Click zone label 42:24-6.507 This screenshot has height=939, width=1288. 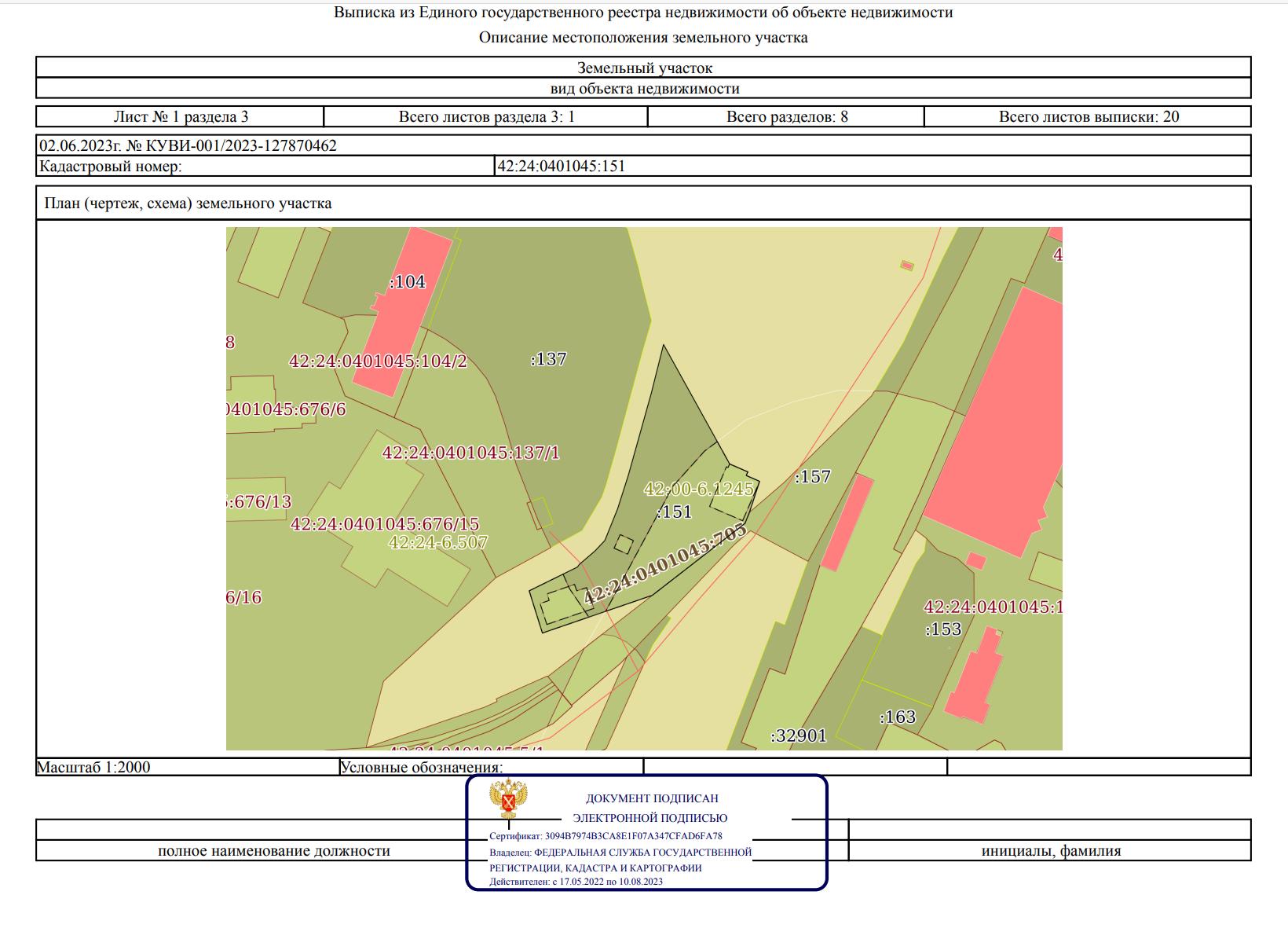coord(438,542)
